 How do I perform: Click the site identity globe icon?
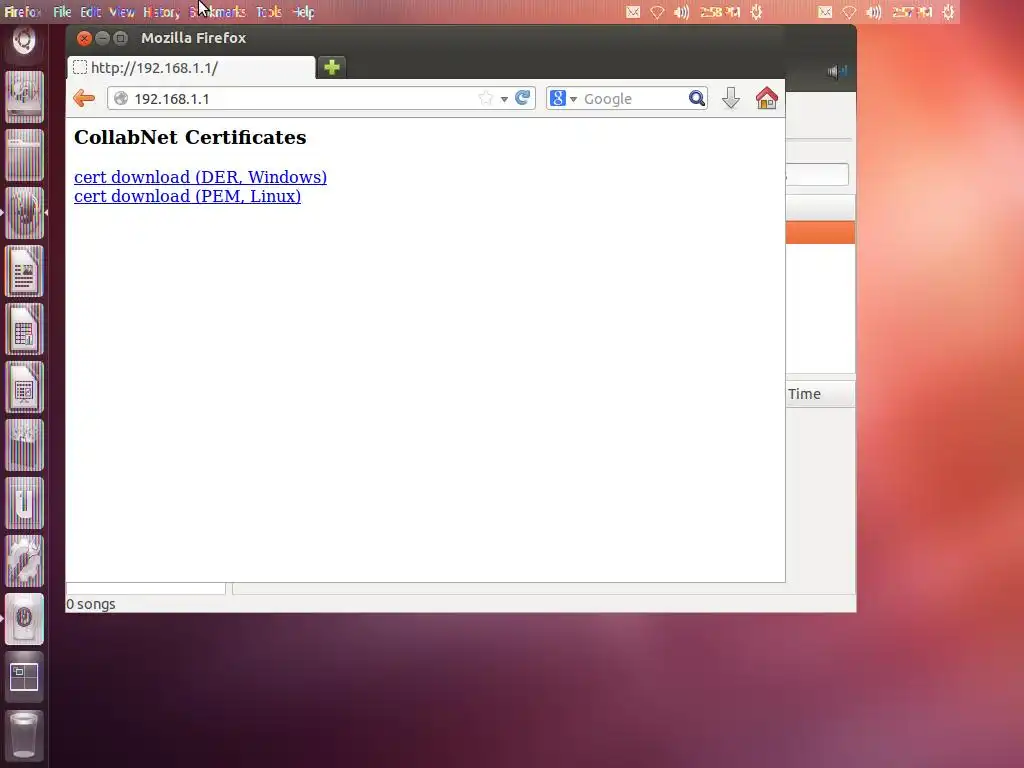tap(121, 99)
